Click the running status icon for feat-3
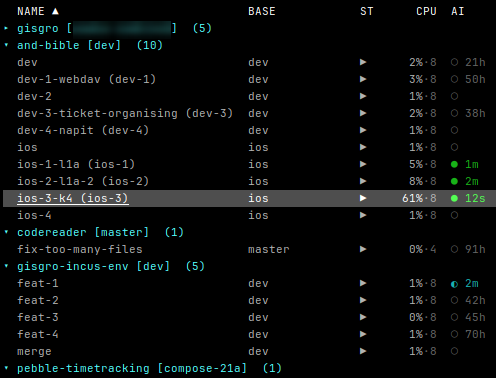Viewport: 496px width, 378px height. [363, 317]
